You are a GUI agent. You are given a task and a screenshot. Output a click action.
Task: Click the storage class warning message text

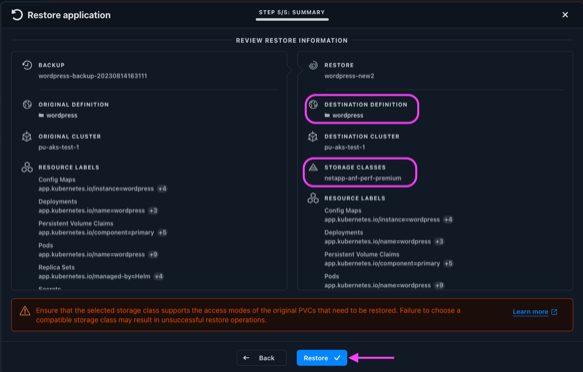(x=248, y=315)
